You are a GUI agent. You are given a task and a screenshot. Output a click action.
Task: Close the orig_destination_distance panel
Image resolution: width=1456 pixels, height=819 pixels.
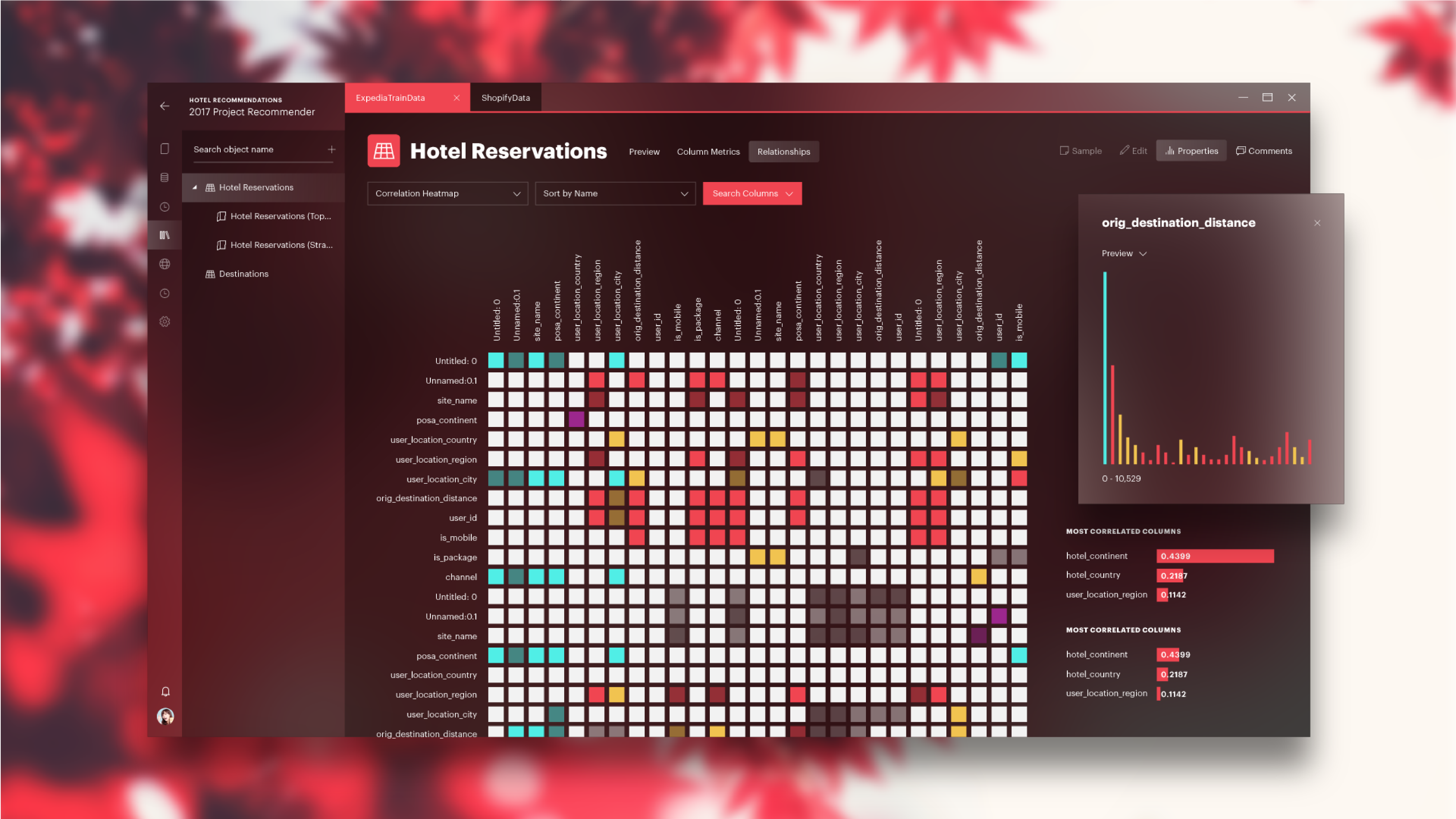point(1318,223)
